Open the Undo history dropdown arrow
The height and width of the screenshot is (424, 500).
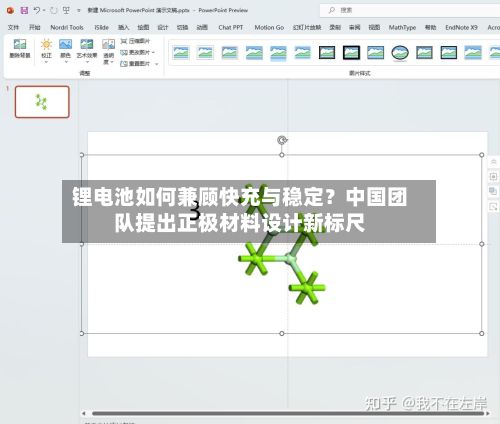pyautogui.click(x=44, y=10)
